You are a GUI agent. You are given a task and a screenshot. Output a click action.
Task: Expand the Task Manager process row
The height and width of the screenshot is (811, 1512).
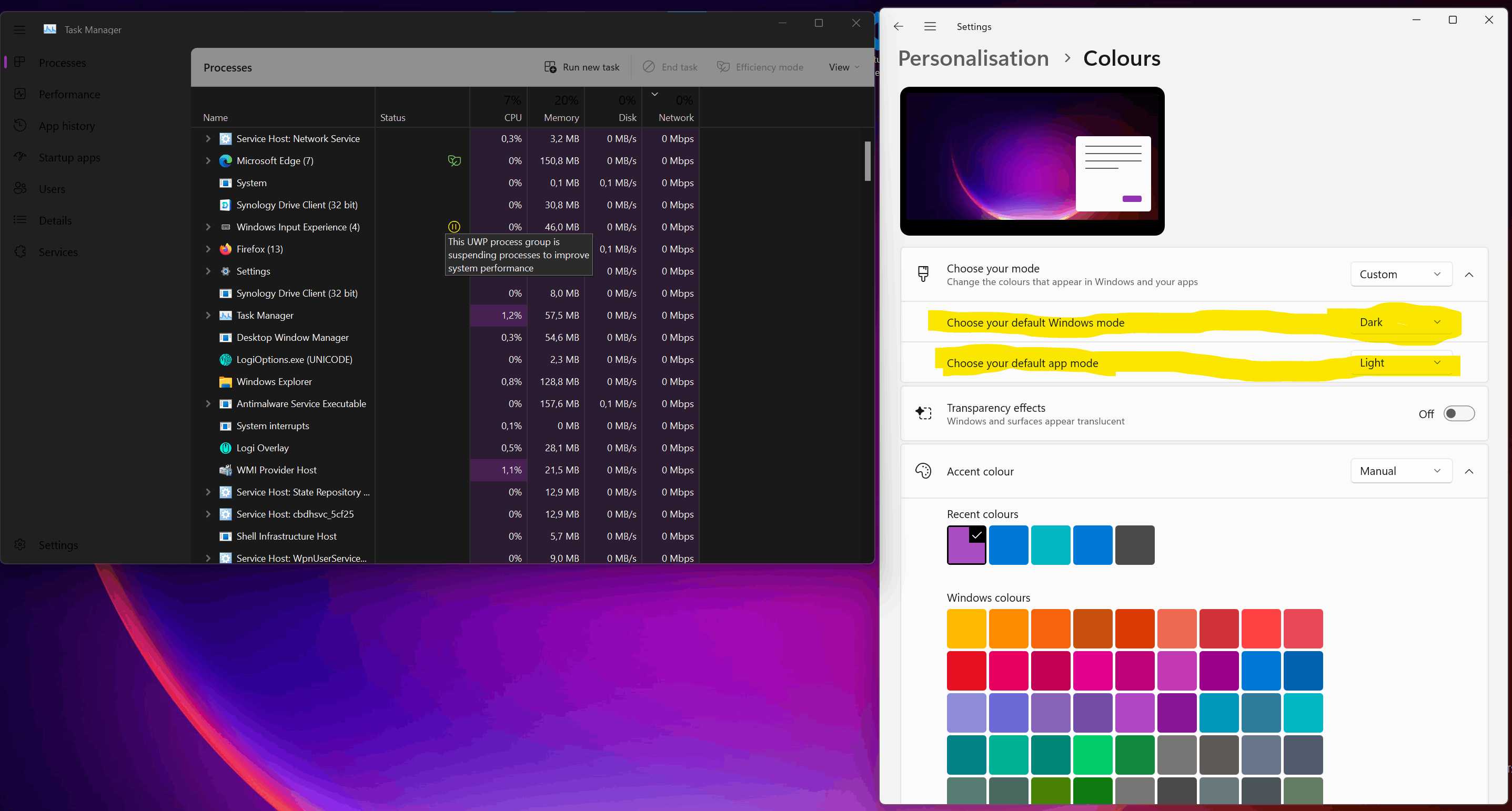pos(208,315)
